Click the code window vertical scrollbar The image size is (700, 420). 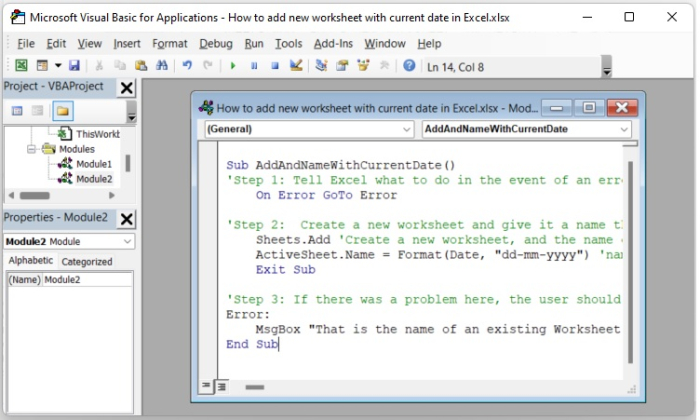click(630, 262)
